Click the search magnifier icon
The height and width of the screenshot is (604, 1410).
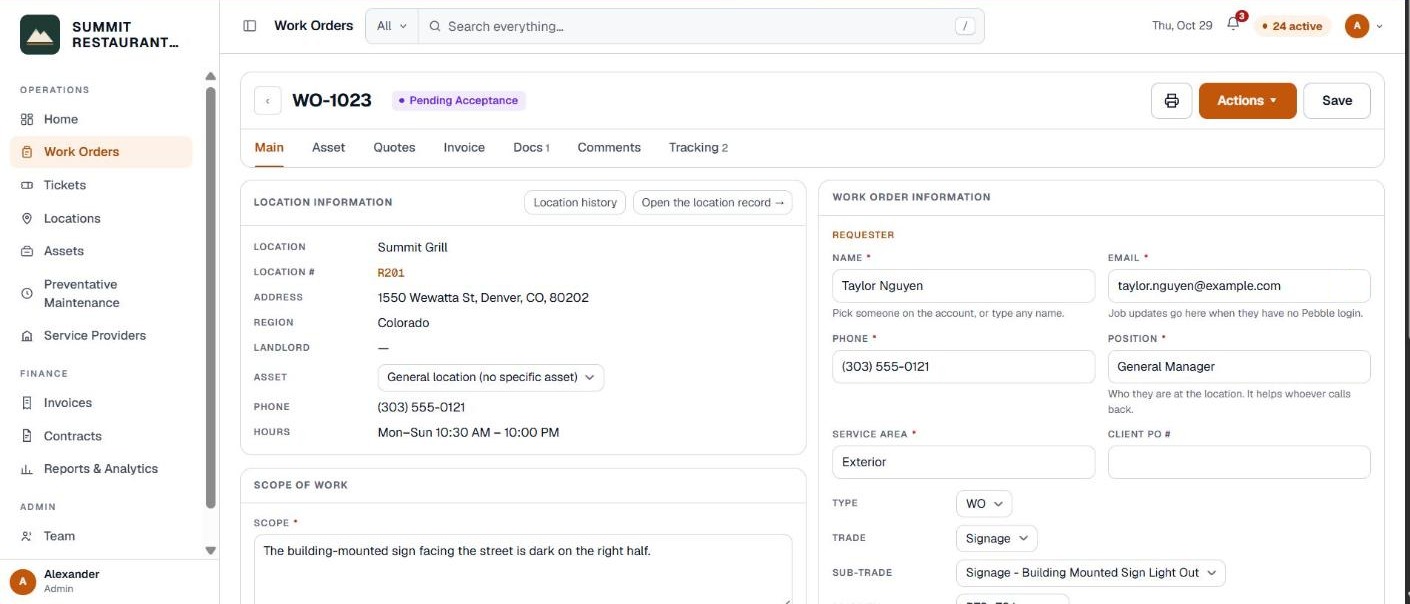435,26
